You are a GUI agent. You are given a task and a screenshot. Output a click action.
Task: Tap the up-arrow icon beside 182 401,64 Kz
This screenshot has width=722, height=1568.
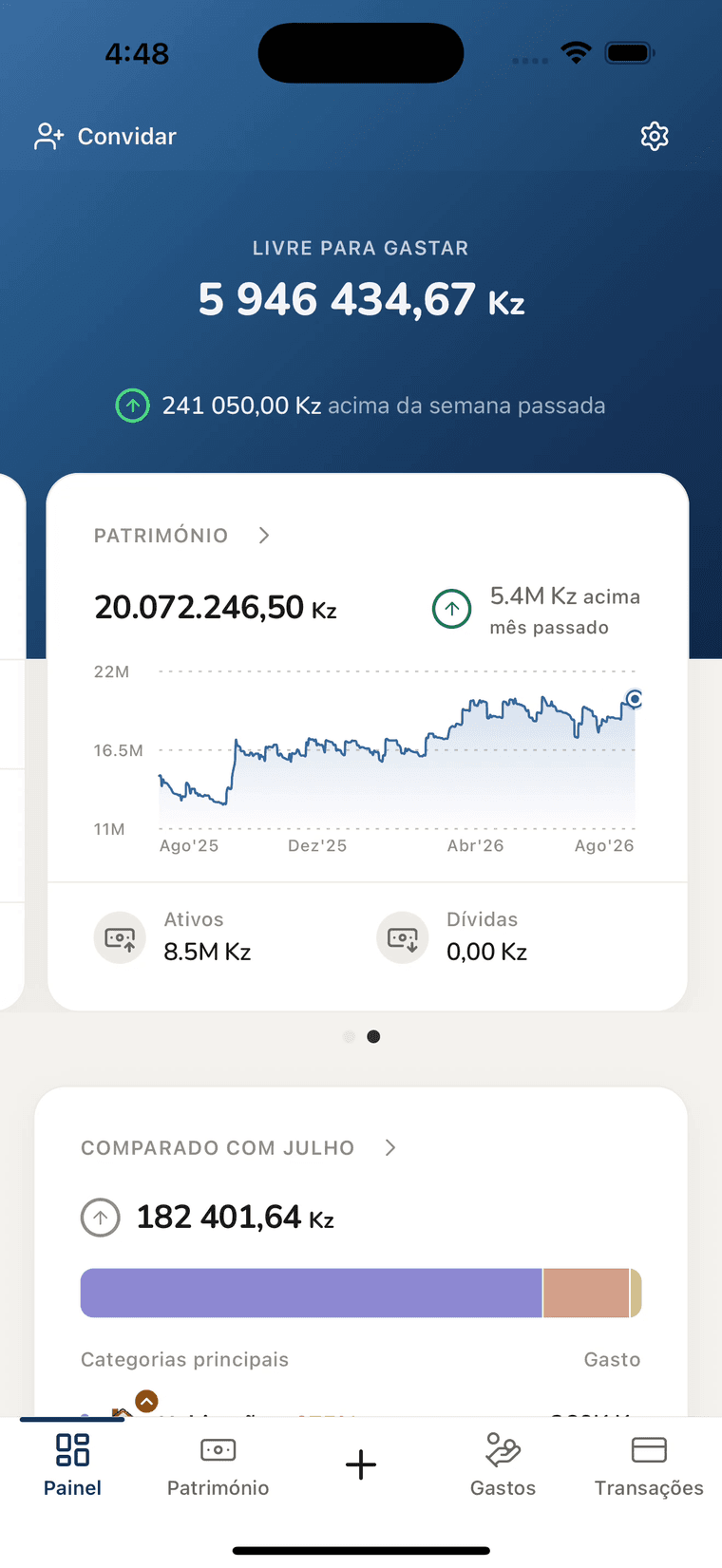click(x=101, y=1217)
